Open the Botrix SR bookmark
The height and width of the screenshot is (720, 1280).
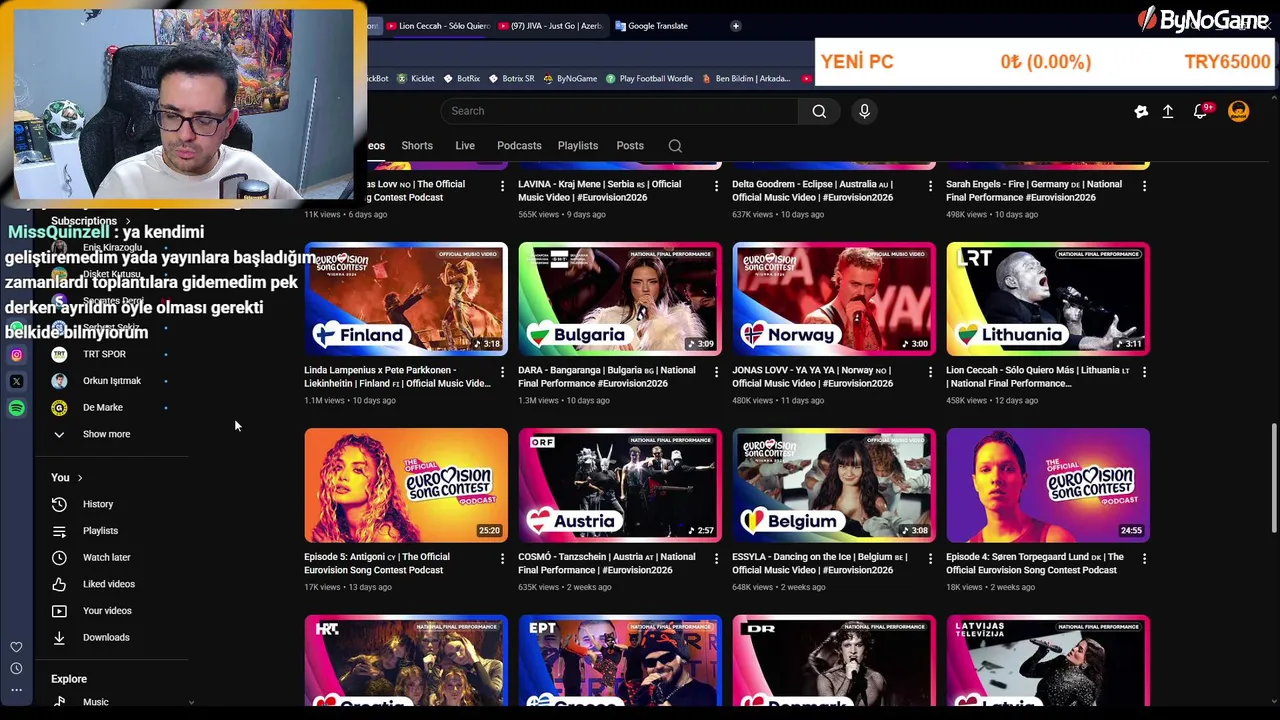pyautogui.click(x=511, y=78)
